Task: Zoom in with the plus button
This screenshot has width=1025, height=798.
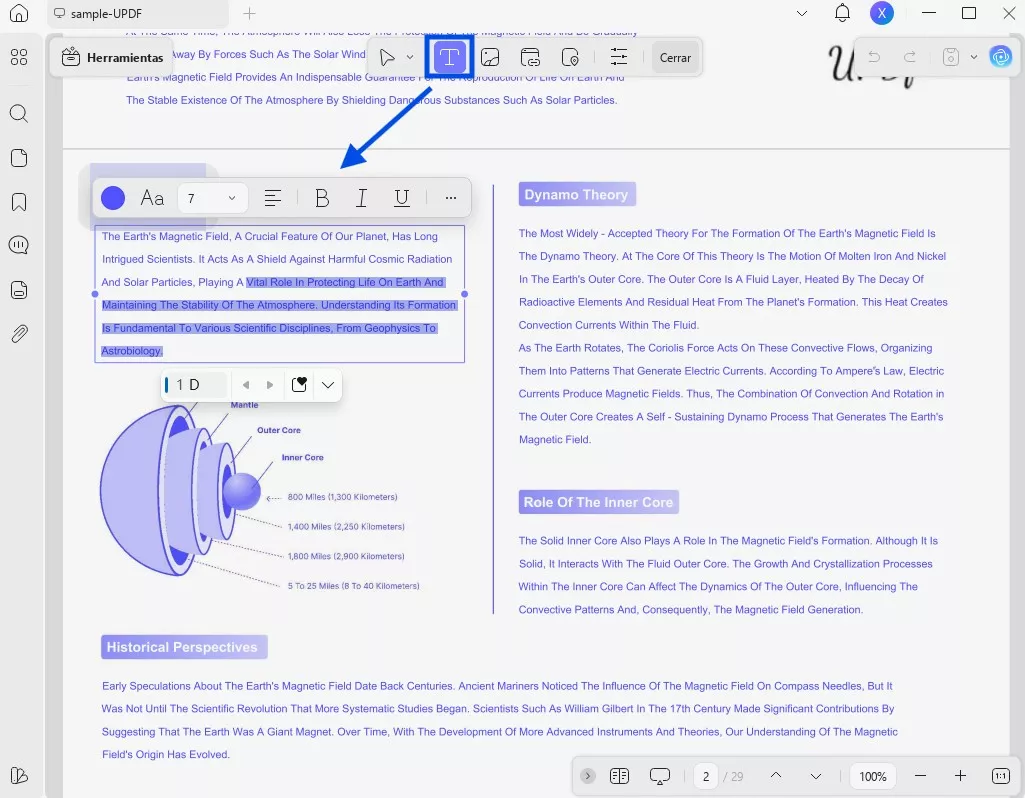Action: [960, 776]
